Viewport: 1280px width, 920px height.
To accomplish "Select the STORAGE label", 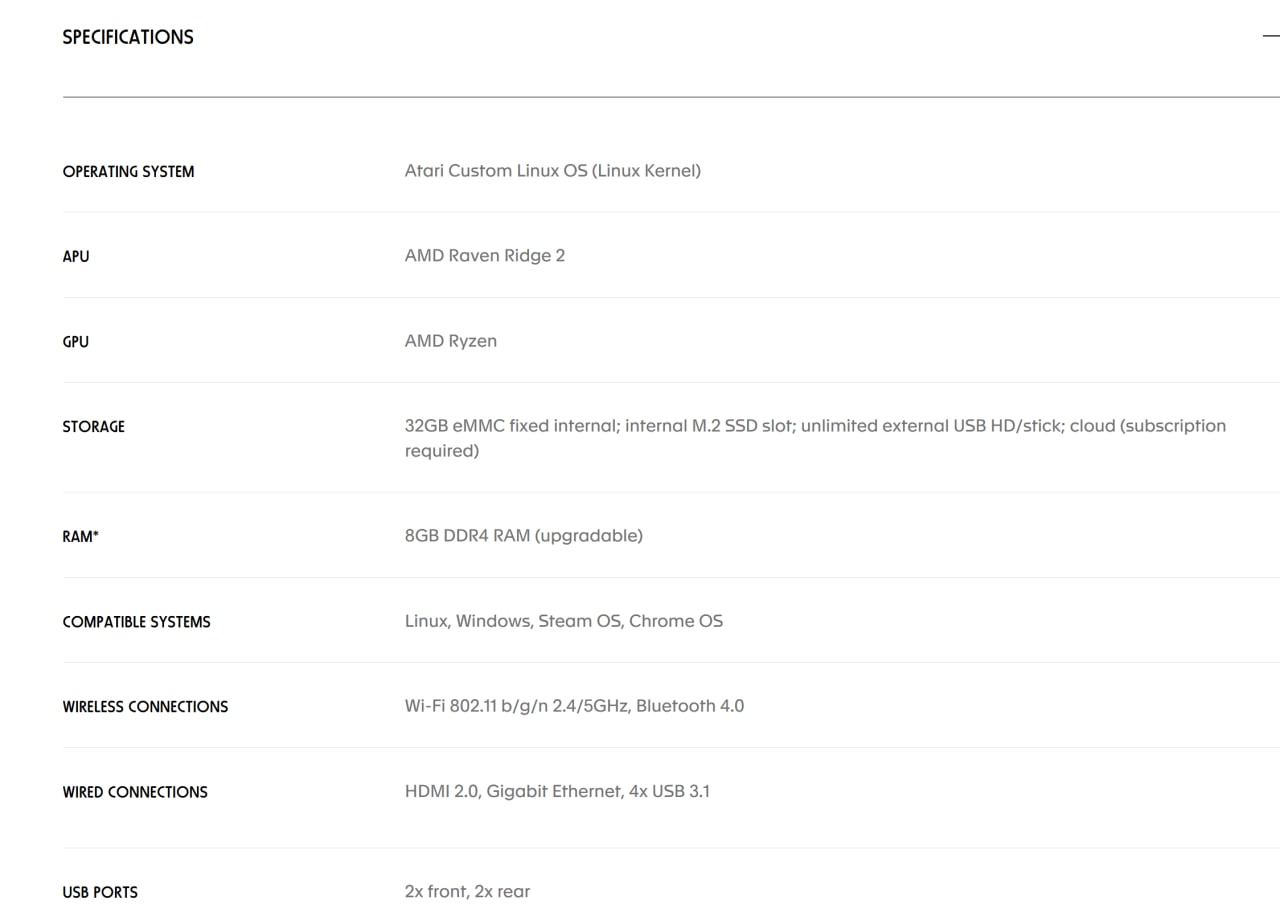I will [94, 427].
